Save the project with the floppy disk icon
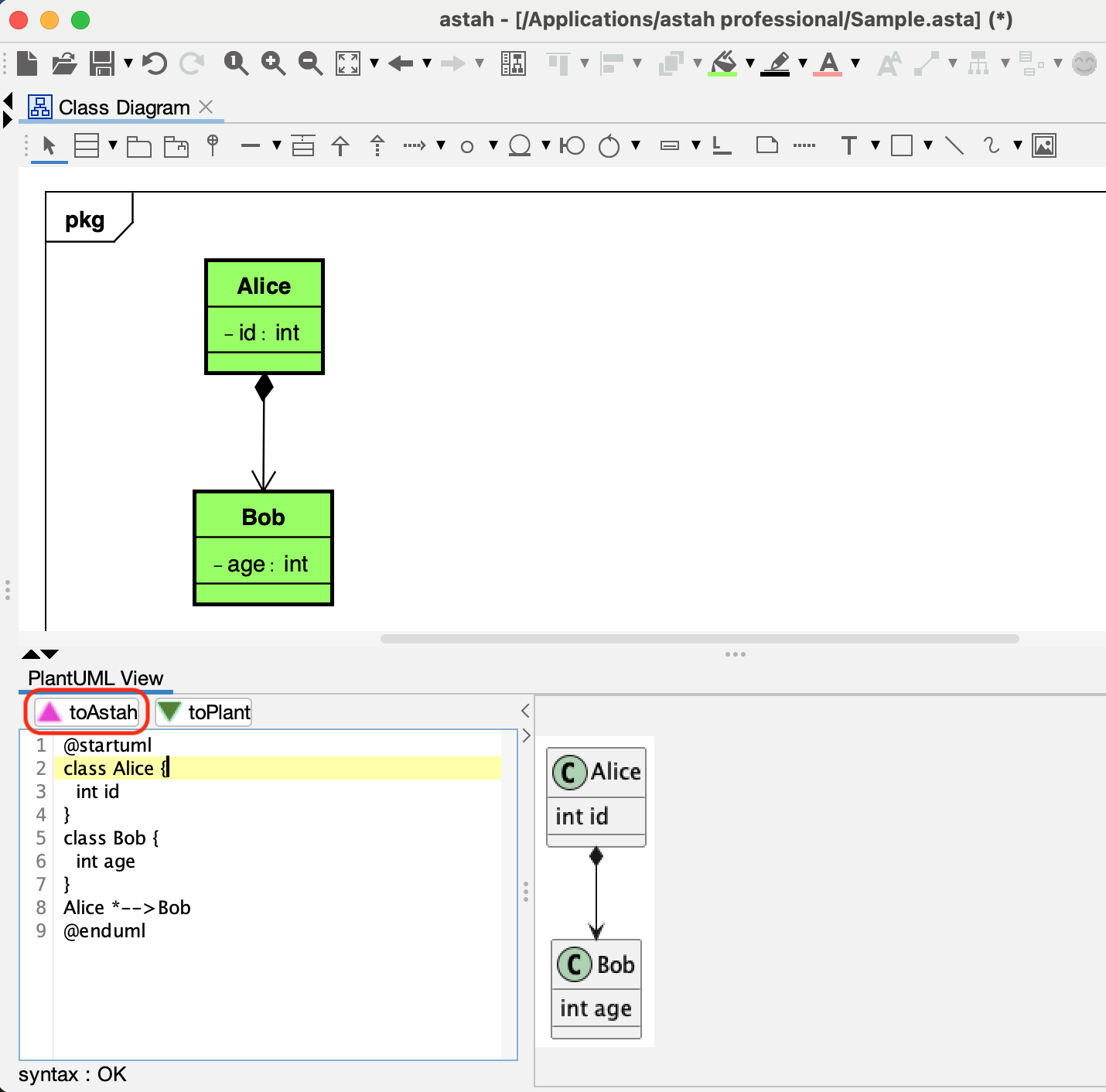The height and width of the screenshot is (1092, 1106). point(102,63)
